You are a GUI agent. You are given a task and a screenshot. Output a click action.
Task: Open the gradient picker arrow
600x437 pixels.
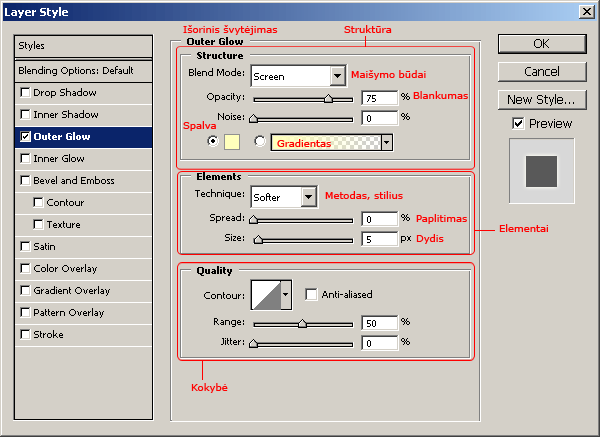386,142
